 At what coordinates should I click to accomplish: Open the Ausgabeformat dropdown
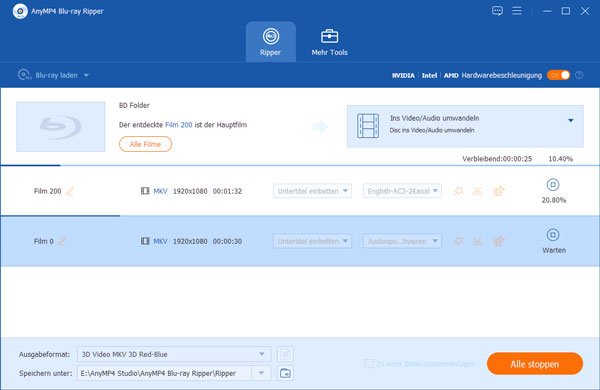point(174,354)
